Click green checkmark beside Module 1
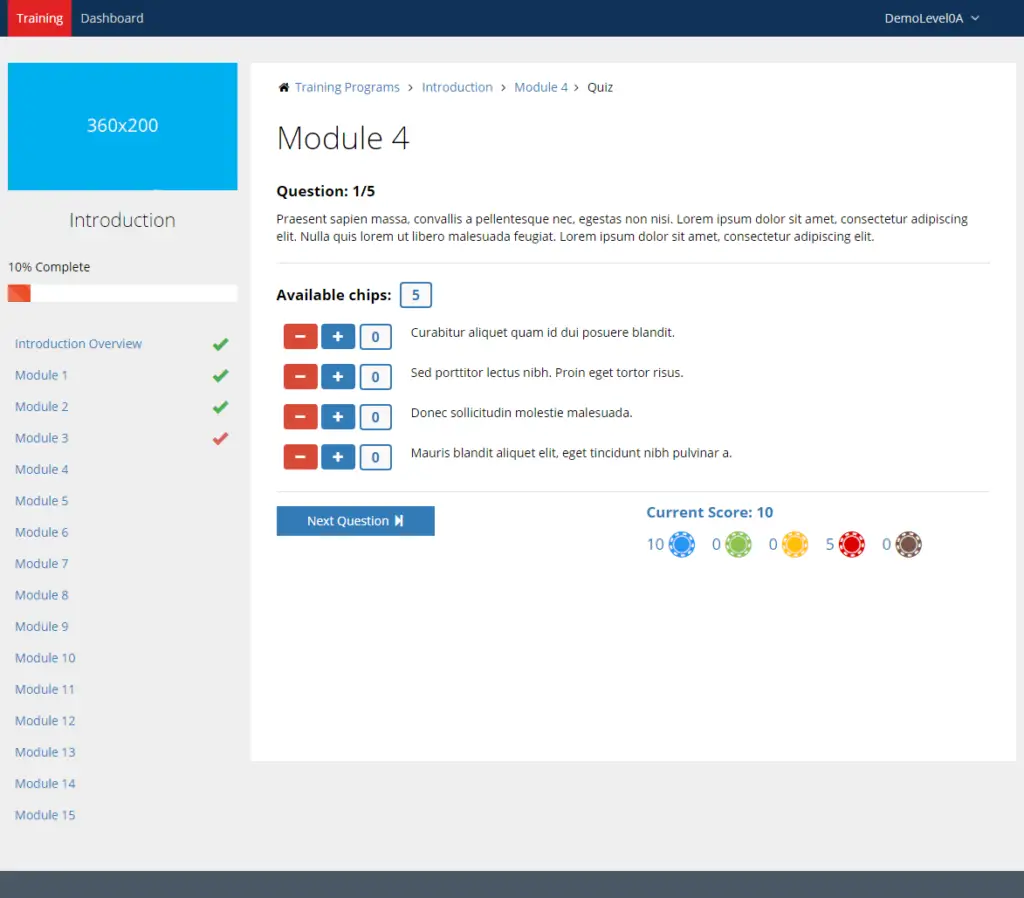This screenshot has width=1024, height=898. click(x=221, y=376)
